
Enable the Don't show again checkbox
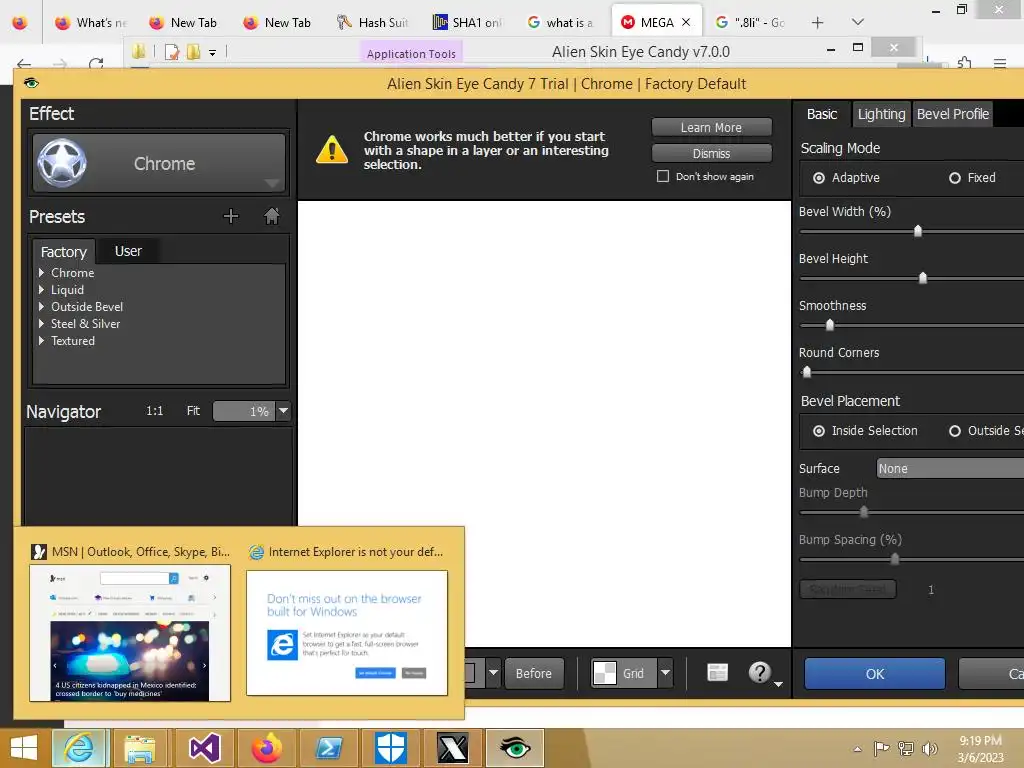click(663, 176)
